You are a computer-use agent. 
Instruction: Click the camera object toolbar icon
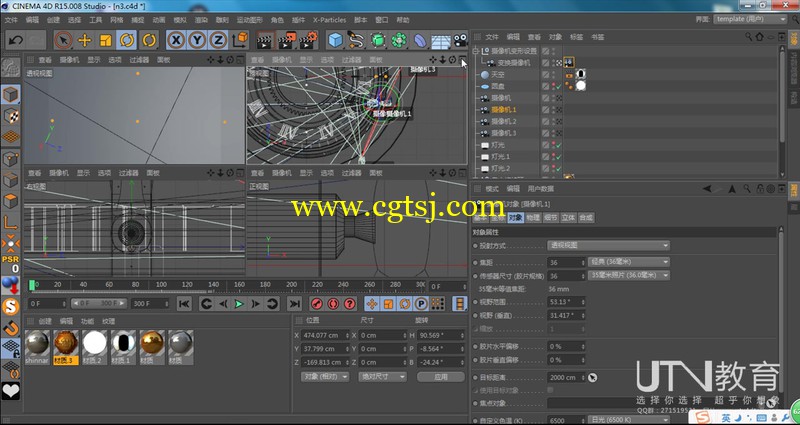coord(460,40)
